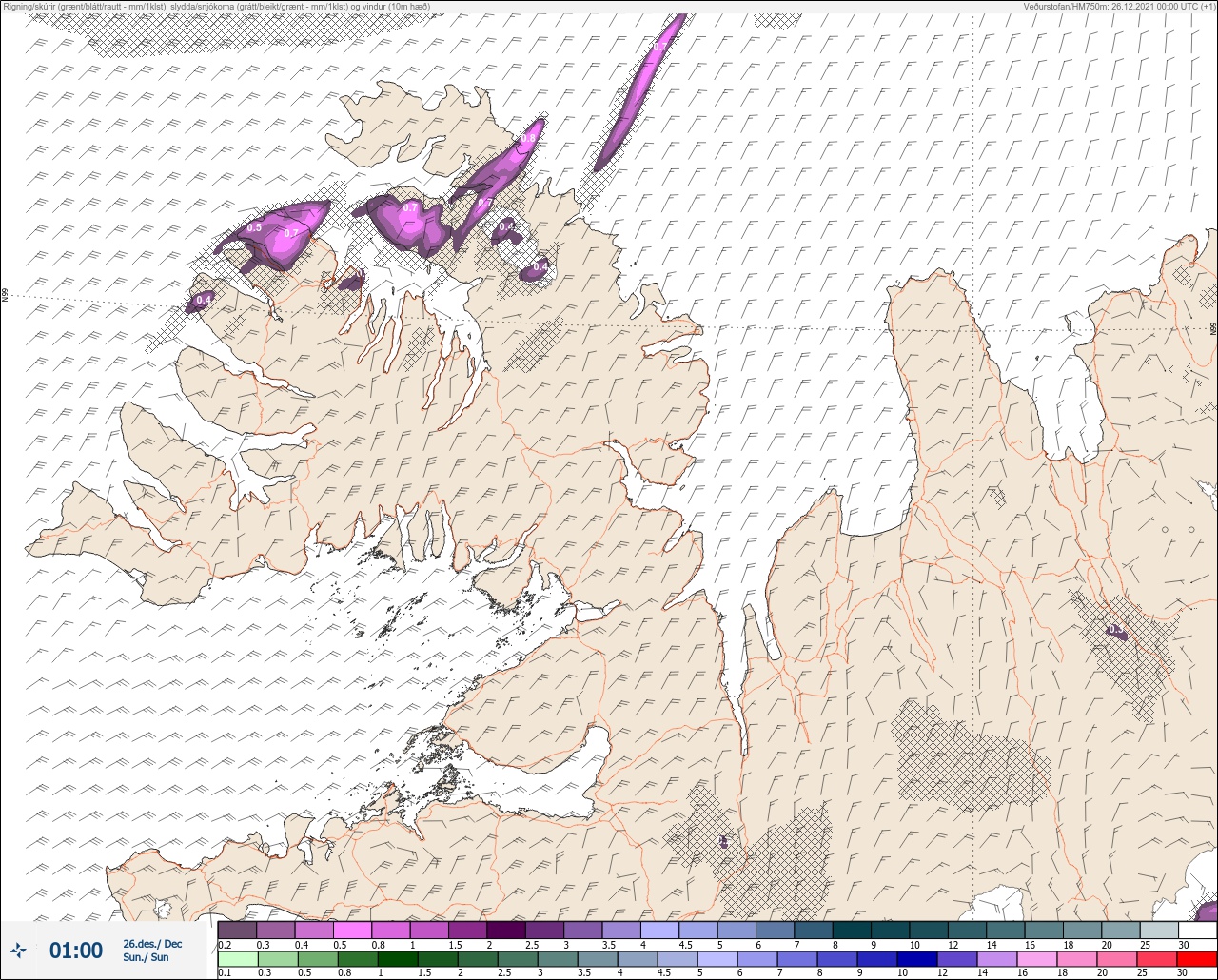Pick the pale mint first swatch of bottom legend row

point(237,959)
